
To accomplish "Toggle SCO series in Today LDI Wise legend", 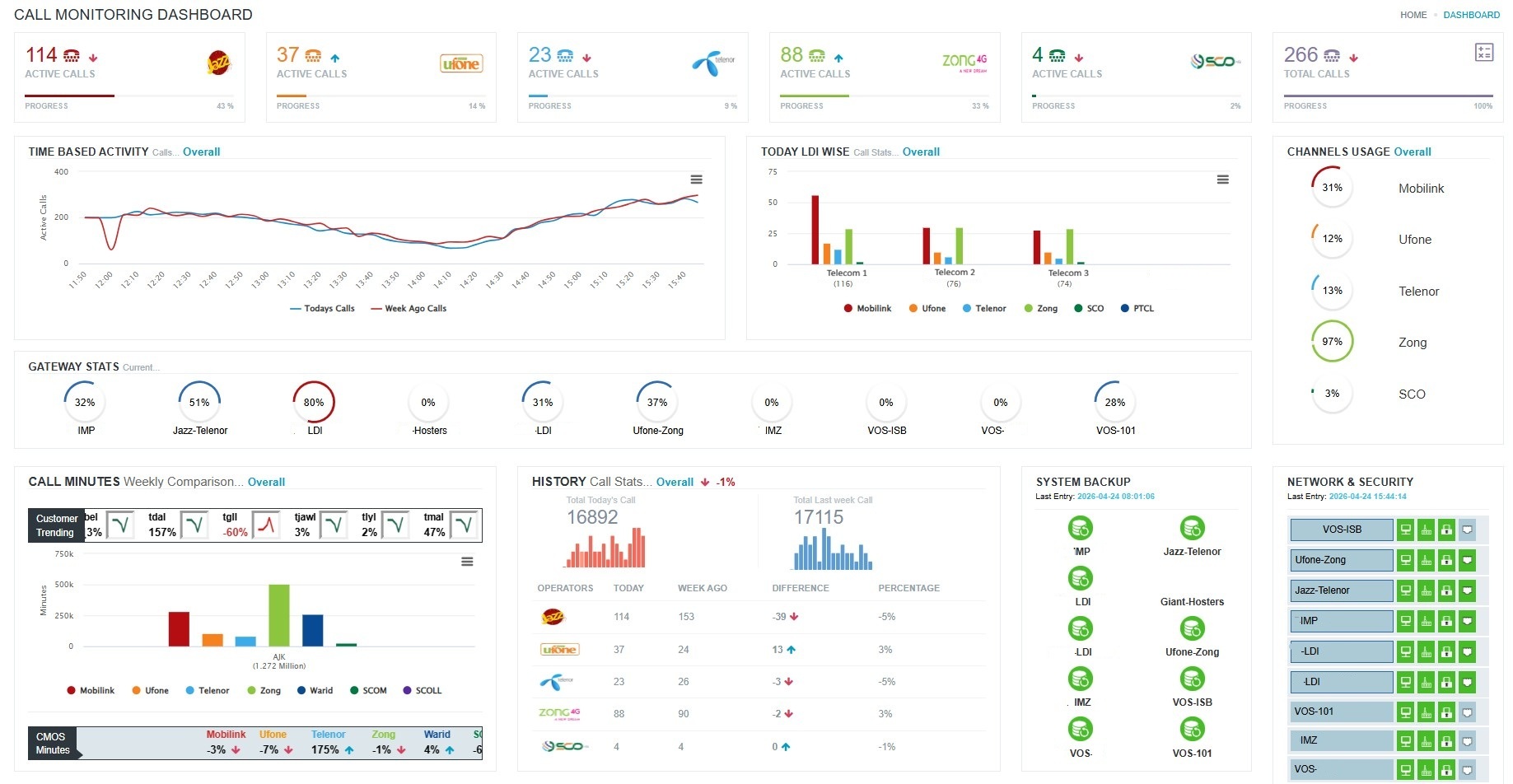I will point(1089,309).
